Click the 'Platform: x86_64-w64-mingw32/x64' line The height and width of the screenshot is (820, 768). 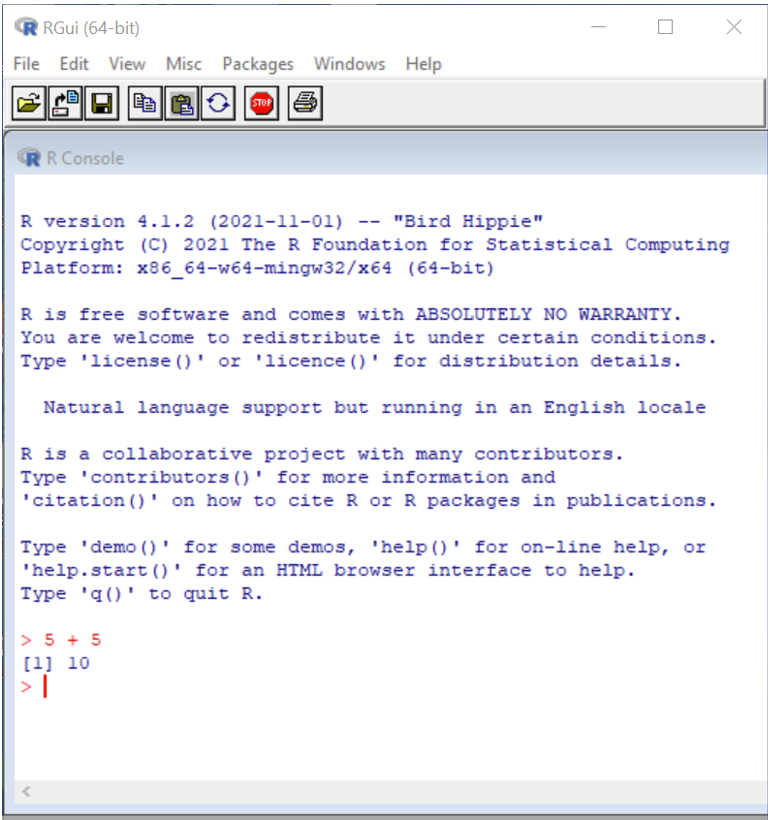coord(257,268)
